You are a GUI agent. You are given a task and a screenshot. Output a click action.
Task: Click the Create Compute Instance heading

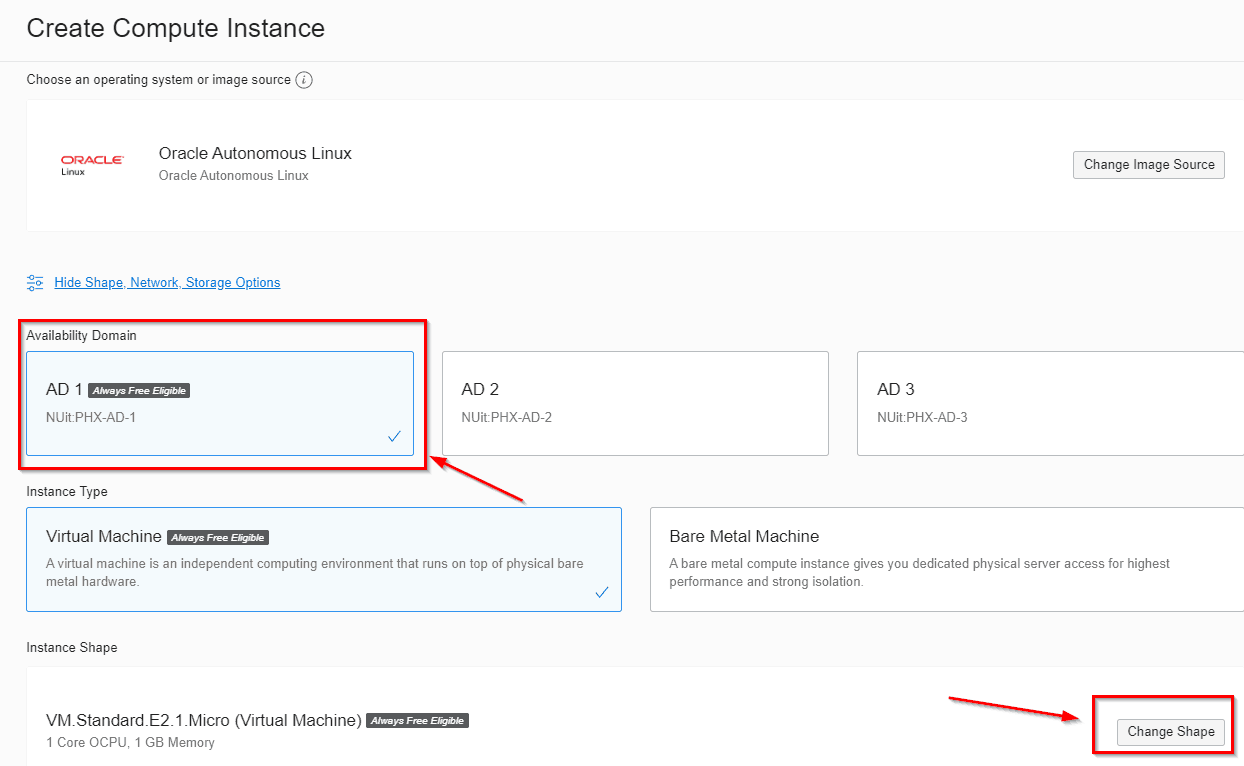tap(176, 28)
